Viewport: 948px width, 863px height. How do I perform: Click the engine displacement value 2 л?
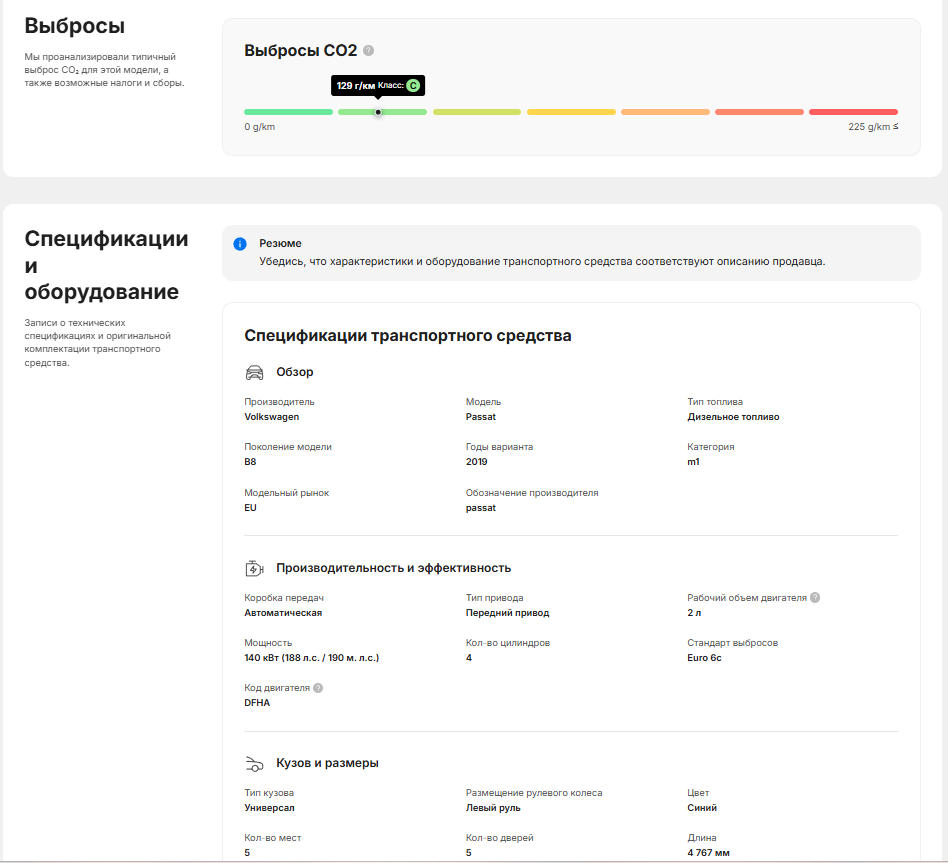click(x=694, y=613)
